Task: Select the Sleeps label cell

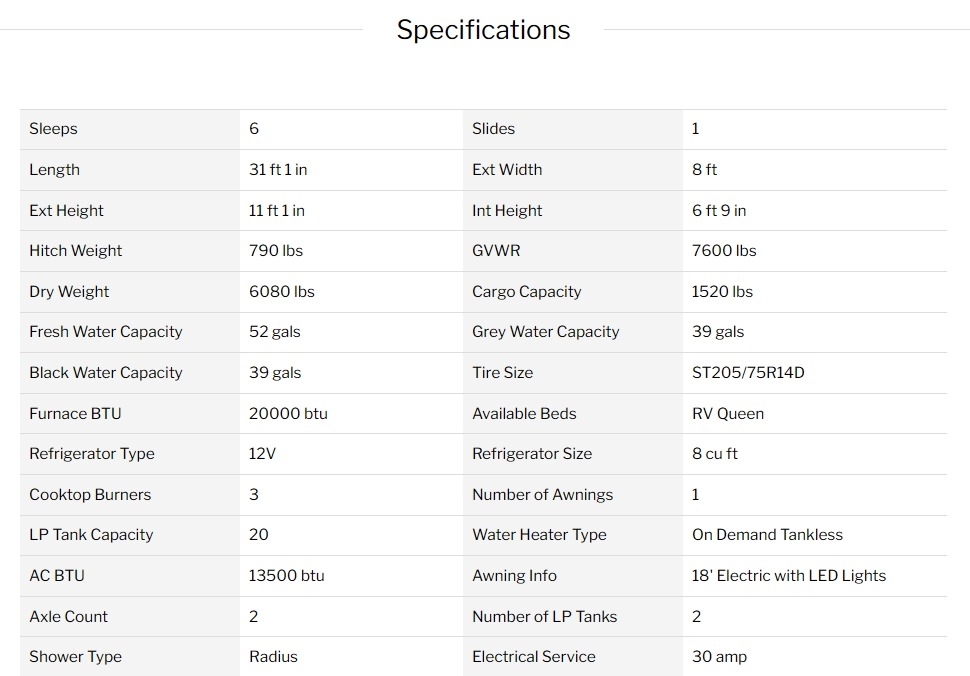Action: 54,129
